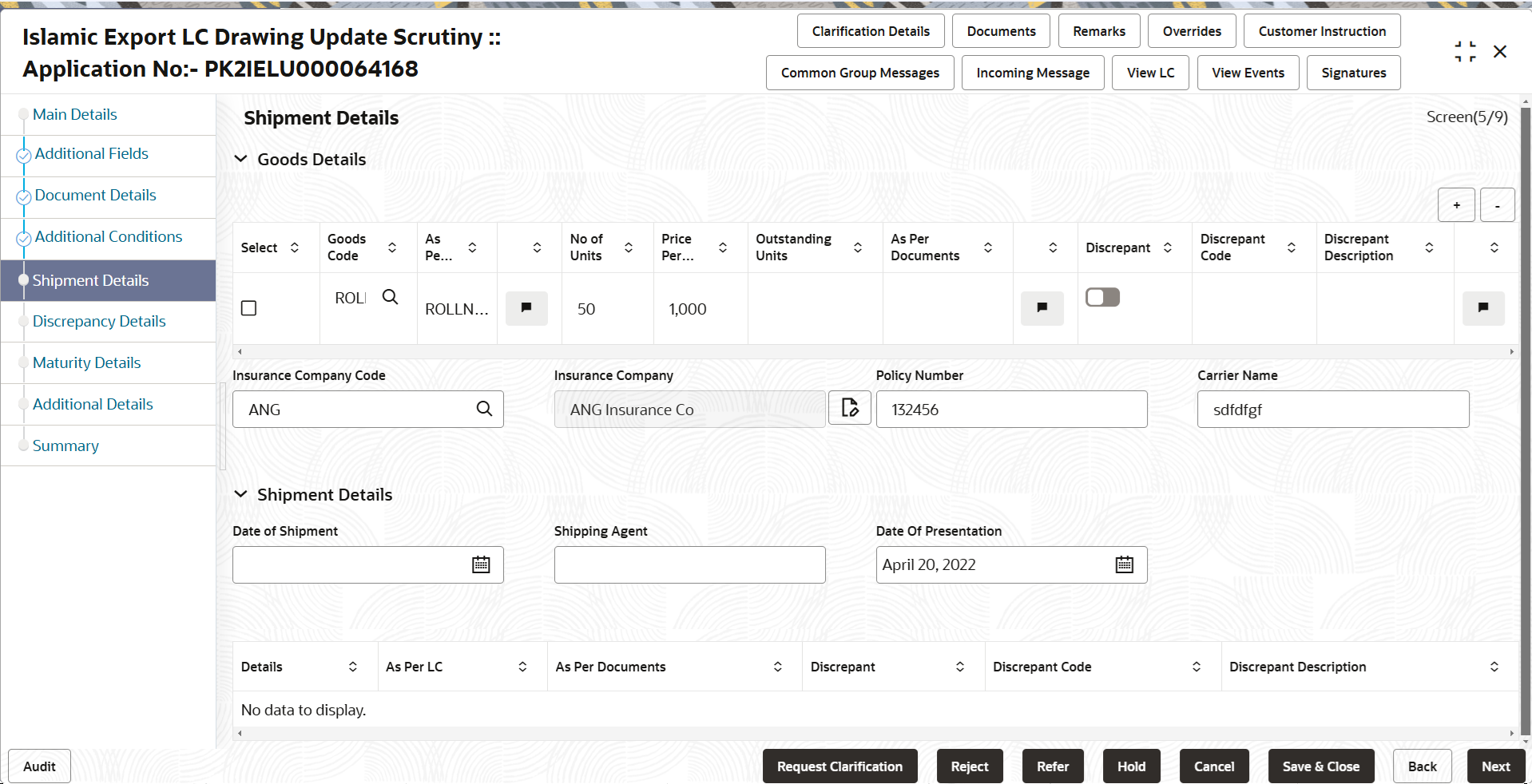Open Additional Details step
This screenshot has width=1532, height=784.
tap(93, 404)
